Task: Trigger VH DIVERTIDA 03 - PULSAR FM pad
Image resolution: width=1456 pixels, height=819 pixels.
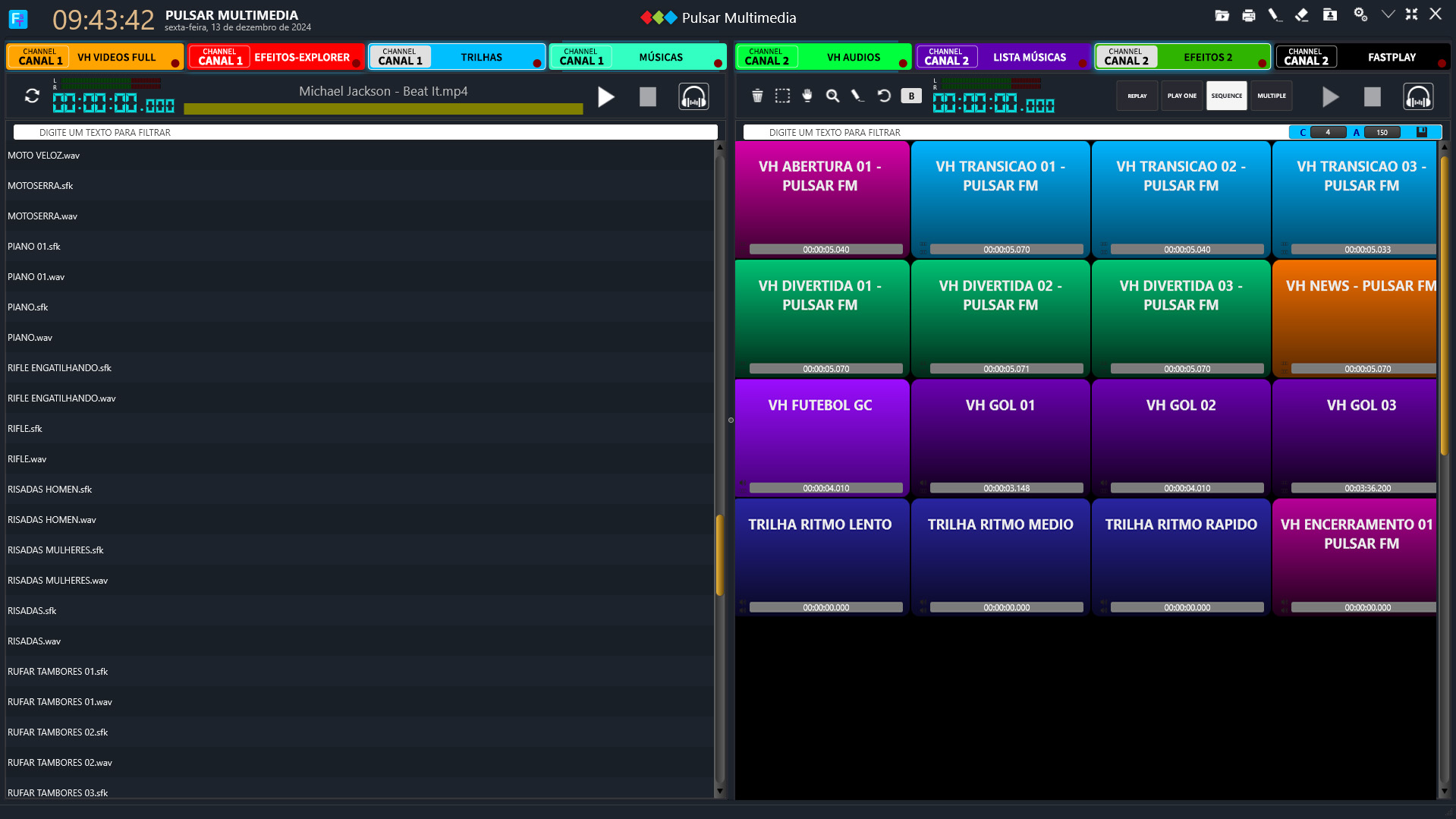Action: click(1181, 319)
